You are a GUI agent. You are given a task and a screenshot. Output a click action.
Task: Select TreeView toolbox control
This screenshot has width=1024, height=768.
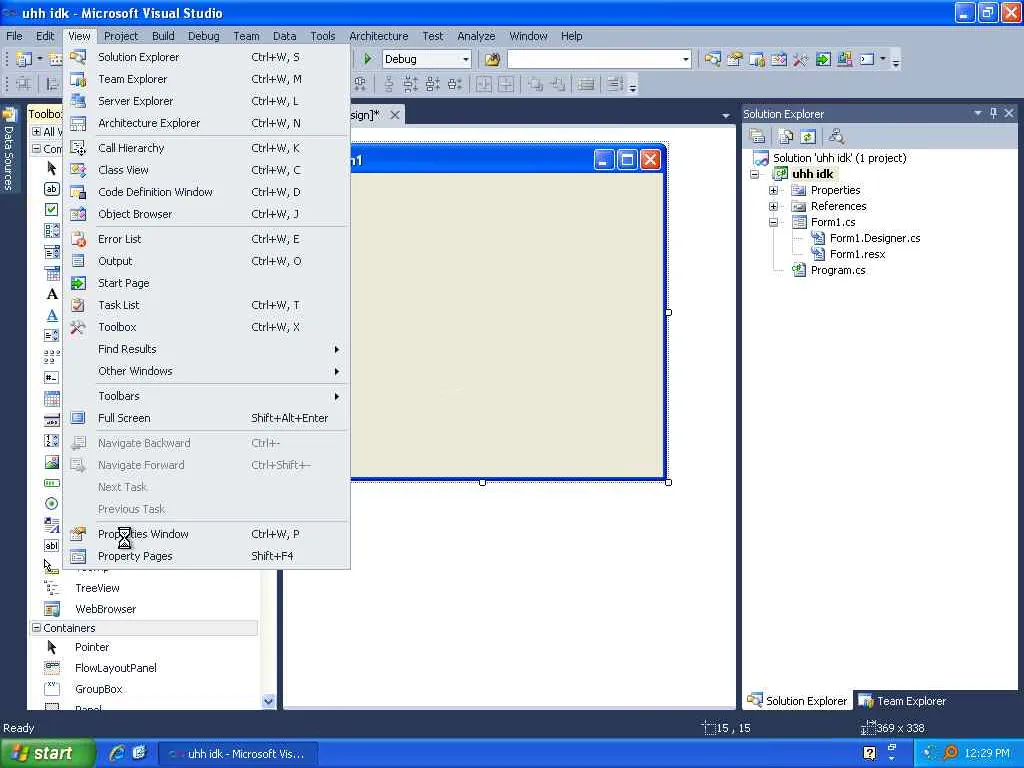coord(97,588)
